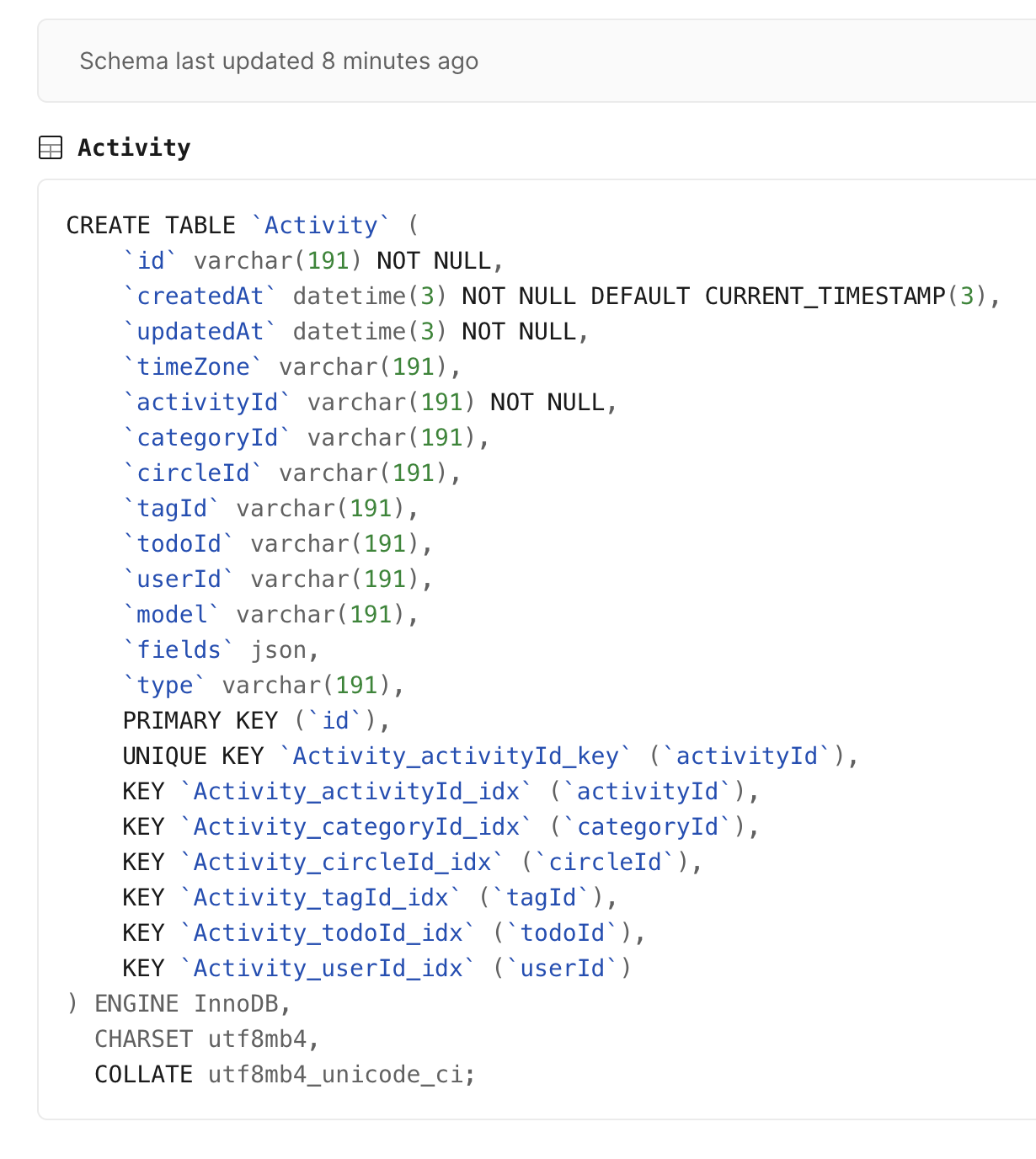Select the id column identifier

coord(152,260)
